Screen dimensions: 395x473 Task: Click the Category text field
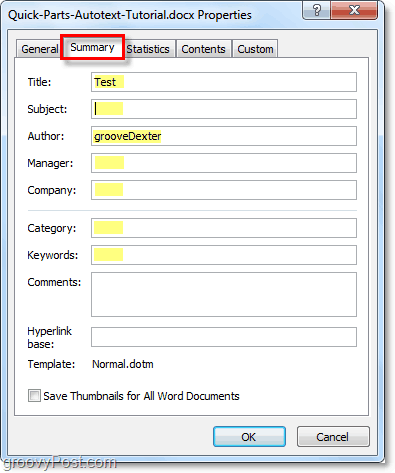[224, 228]
